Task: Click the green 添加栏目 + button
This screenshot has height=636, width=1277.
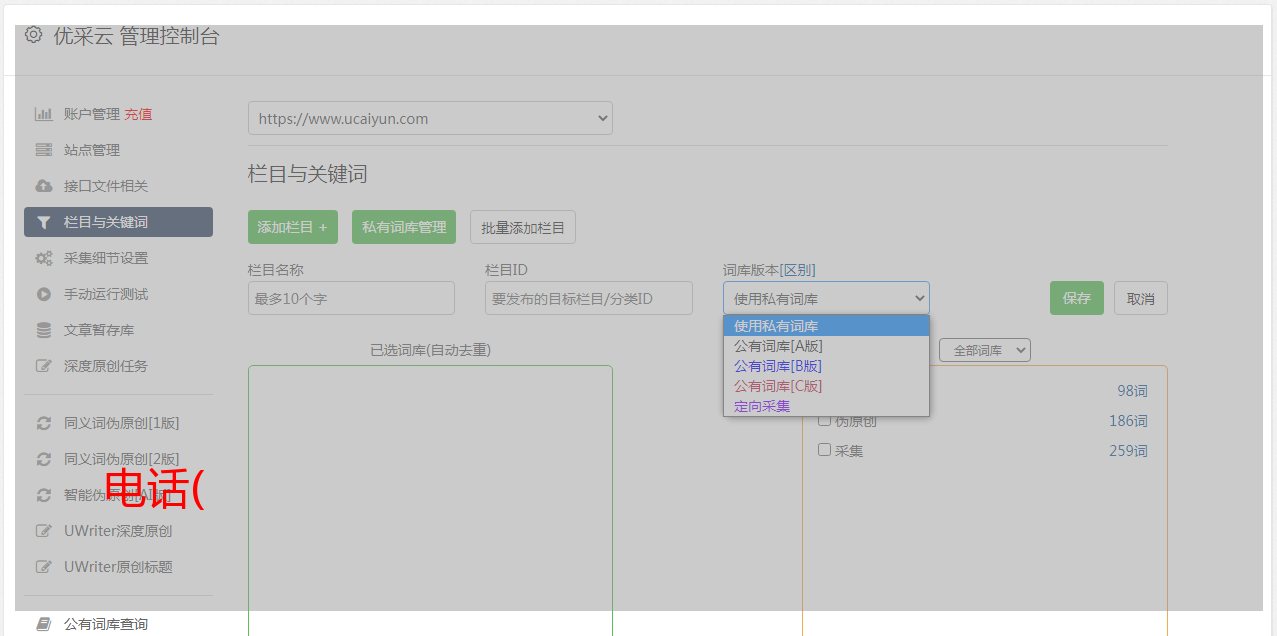Action: (293, 227)
